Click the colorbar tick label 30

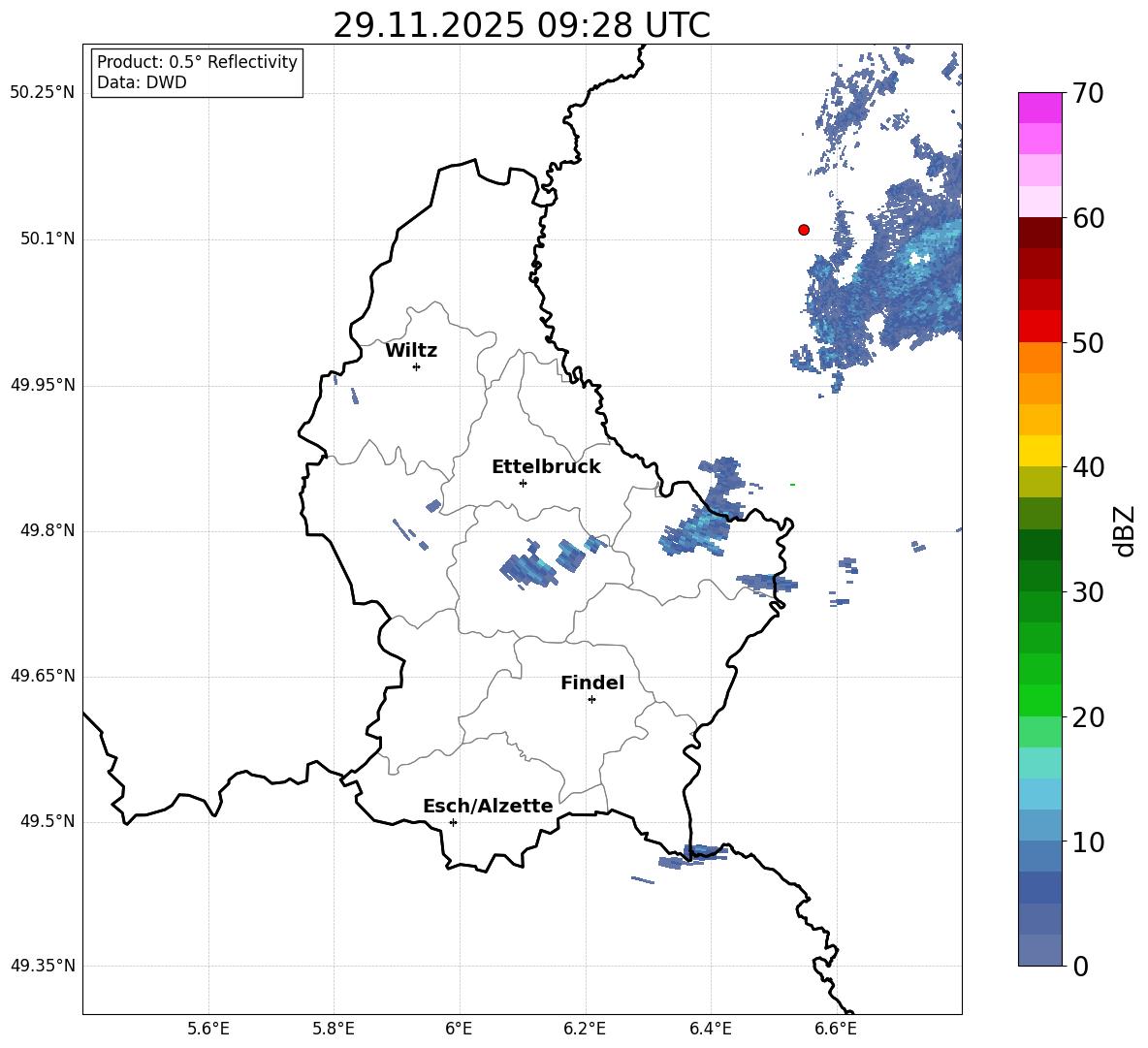(x=1088, y=592)
